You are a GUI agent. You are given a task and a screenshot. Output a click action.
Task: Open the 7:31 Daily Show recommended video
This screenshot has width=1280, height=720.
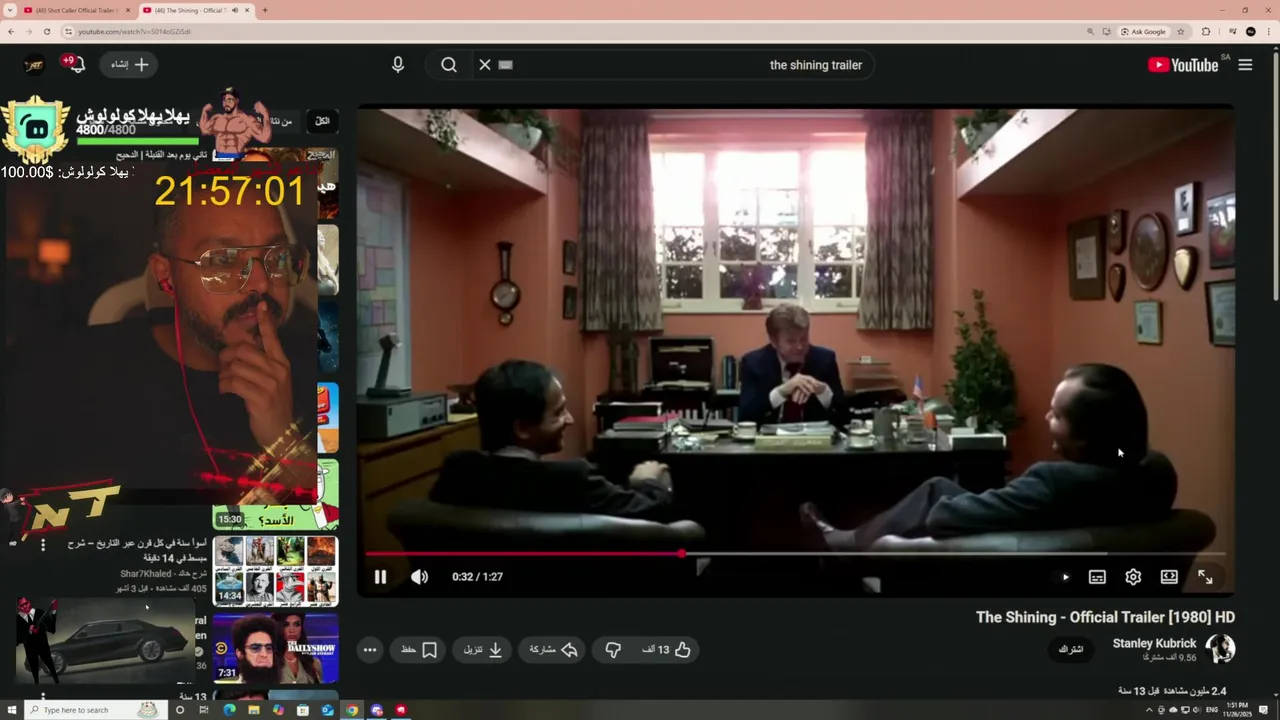tap(275, 648)
